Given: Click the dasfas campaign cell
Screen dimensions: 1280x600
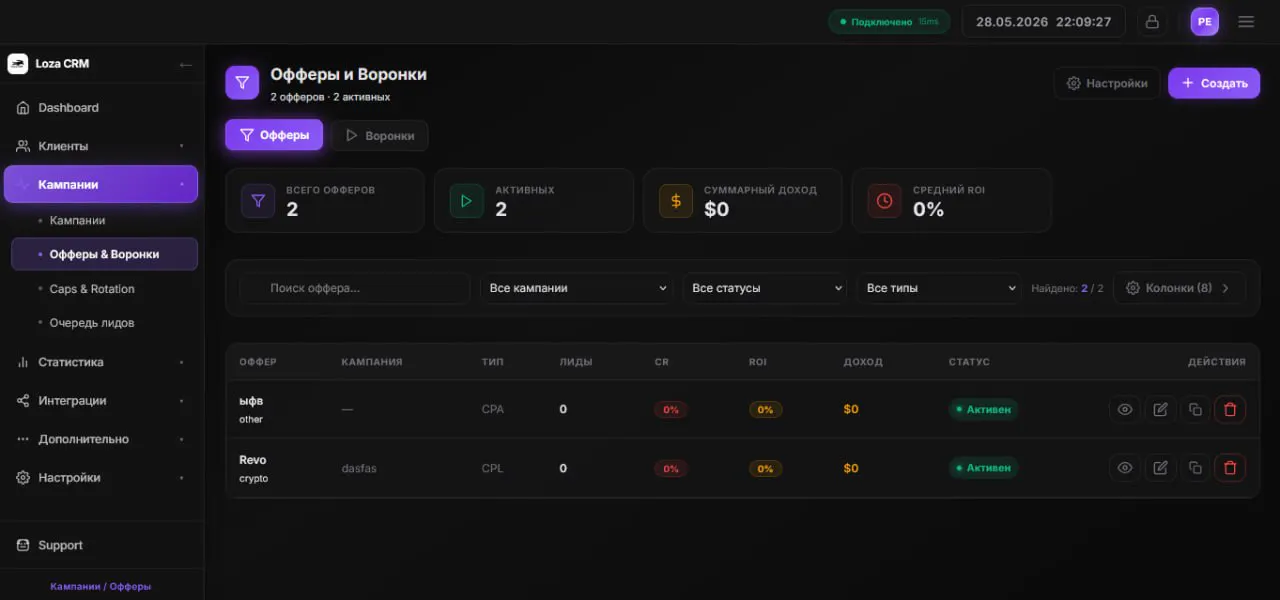Looking at the screenshot, I should coord(359,468).
